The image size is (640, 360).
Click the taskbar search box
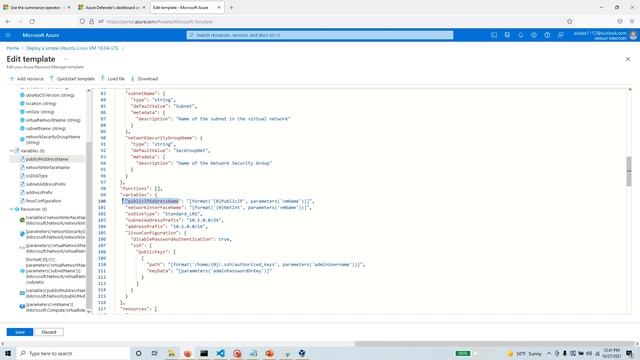click(x=73, y=353)
